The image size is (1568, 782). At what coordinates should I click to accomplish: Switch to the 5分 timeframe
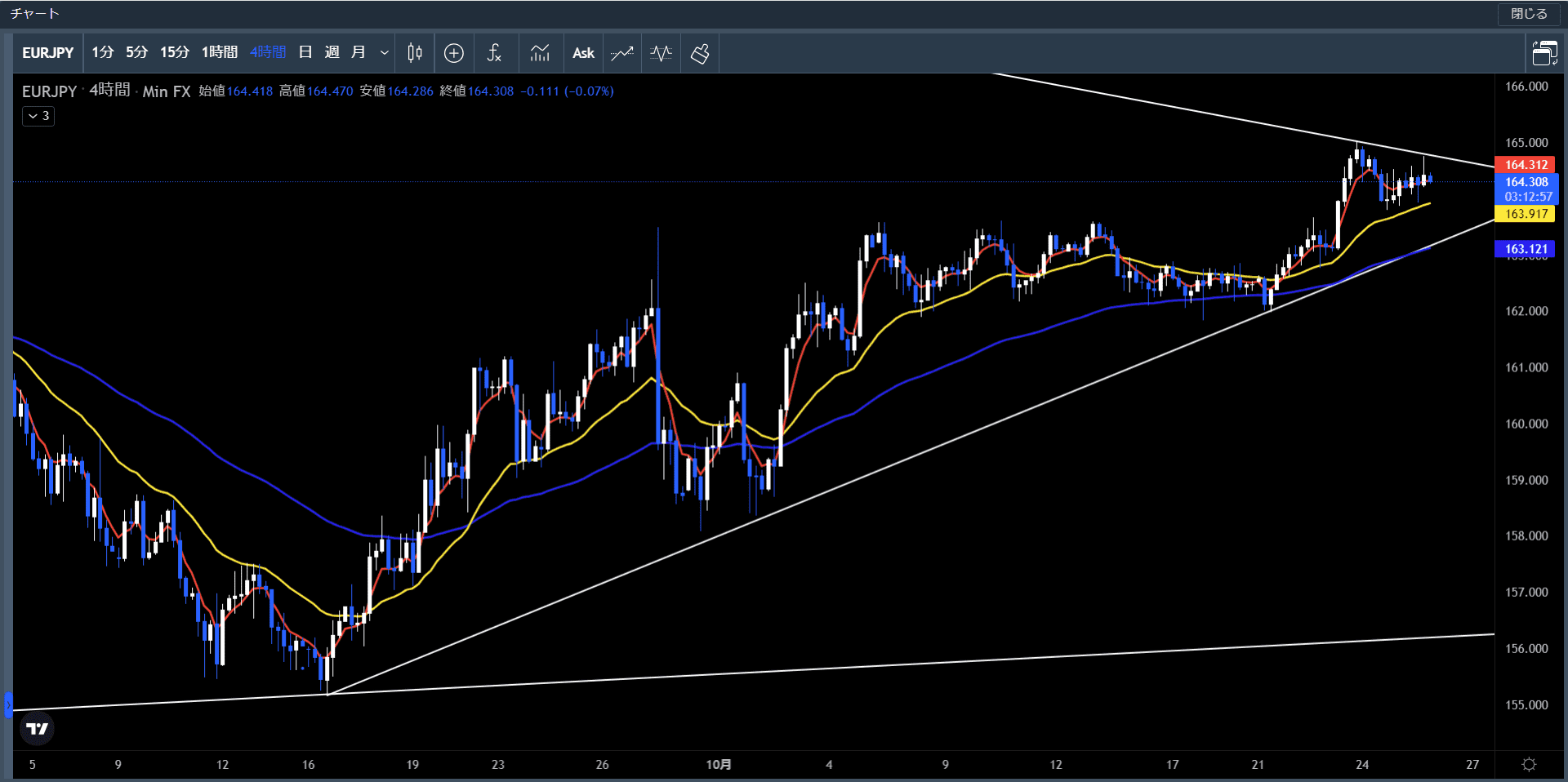coord(137,52)
